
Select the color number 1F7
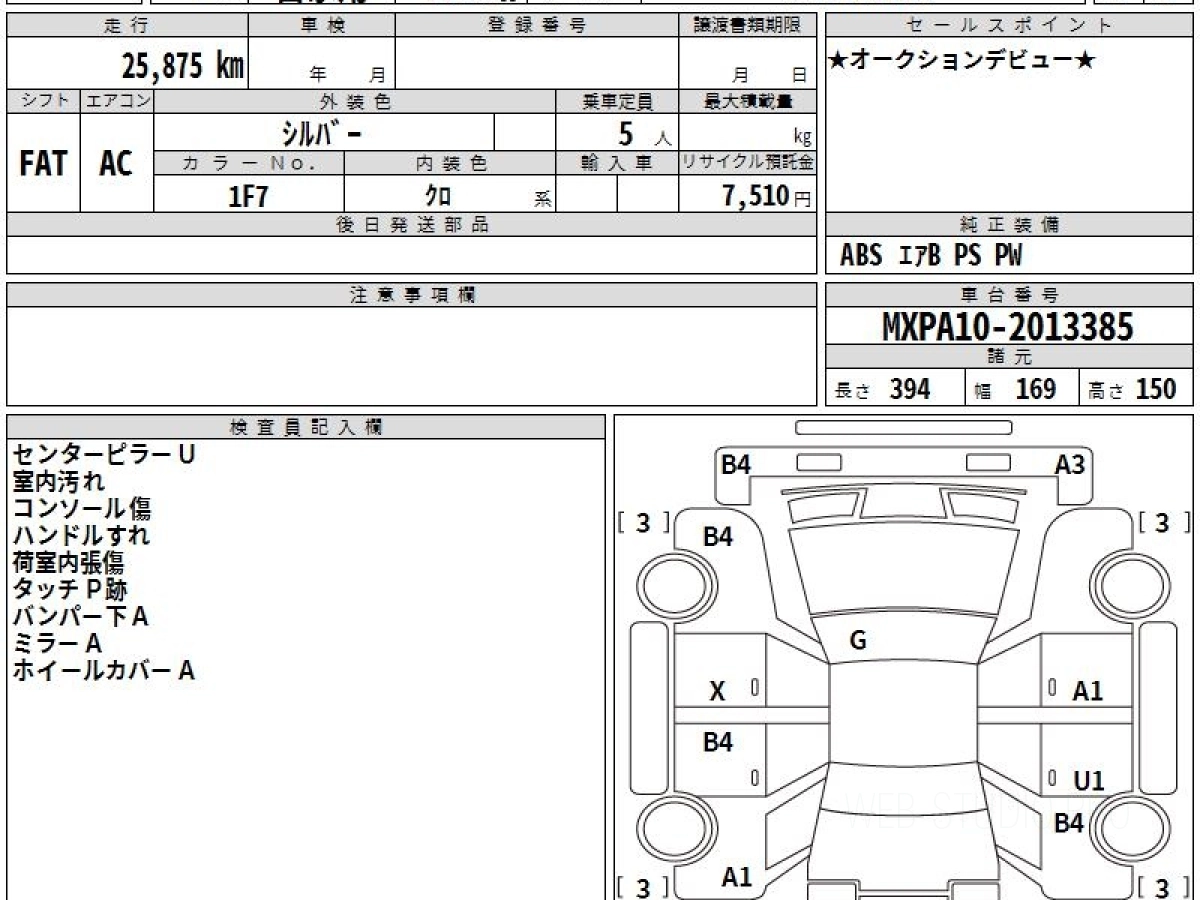click(x=248, y=196)
